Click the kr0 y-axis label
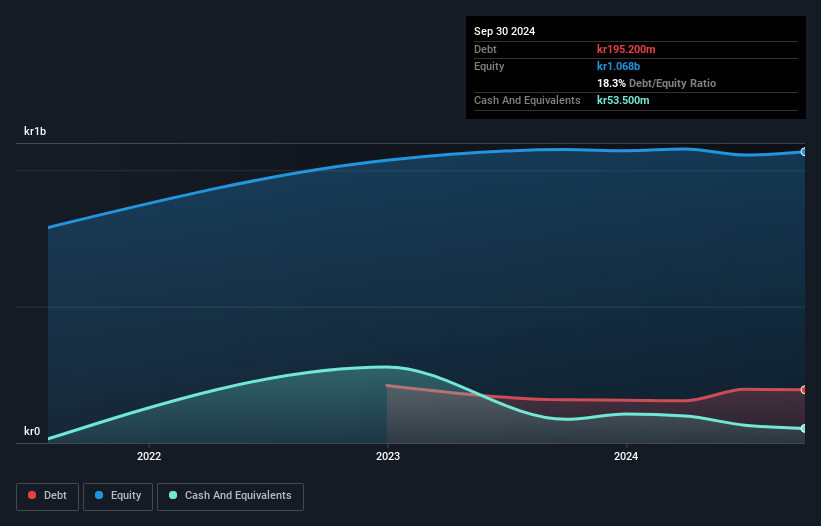The height and width of the screenshot is (526, 821). click(x=32, y=431)
